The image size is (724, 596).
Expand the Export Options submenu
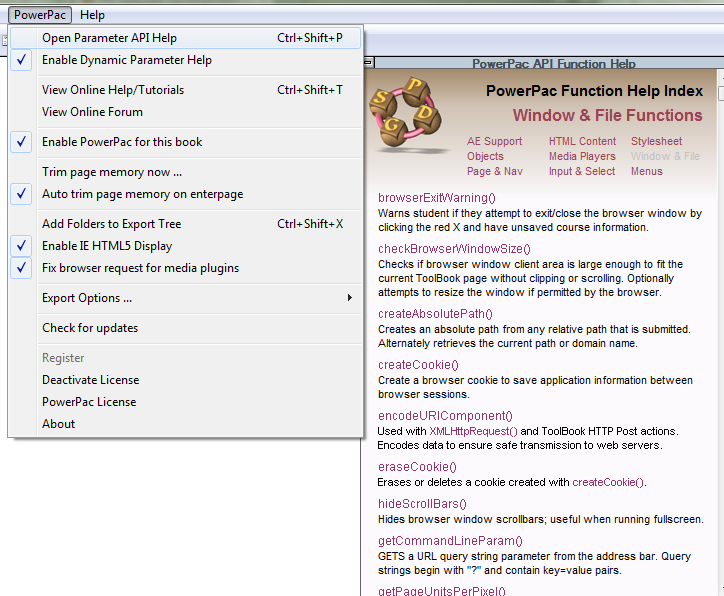pyautogui.click(x=185, y=298)
